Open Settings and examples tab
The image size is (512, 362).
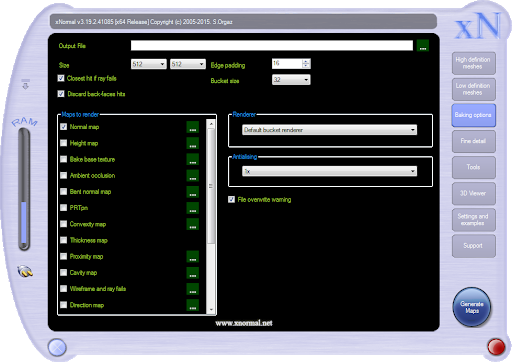473,220
